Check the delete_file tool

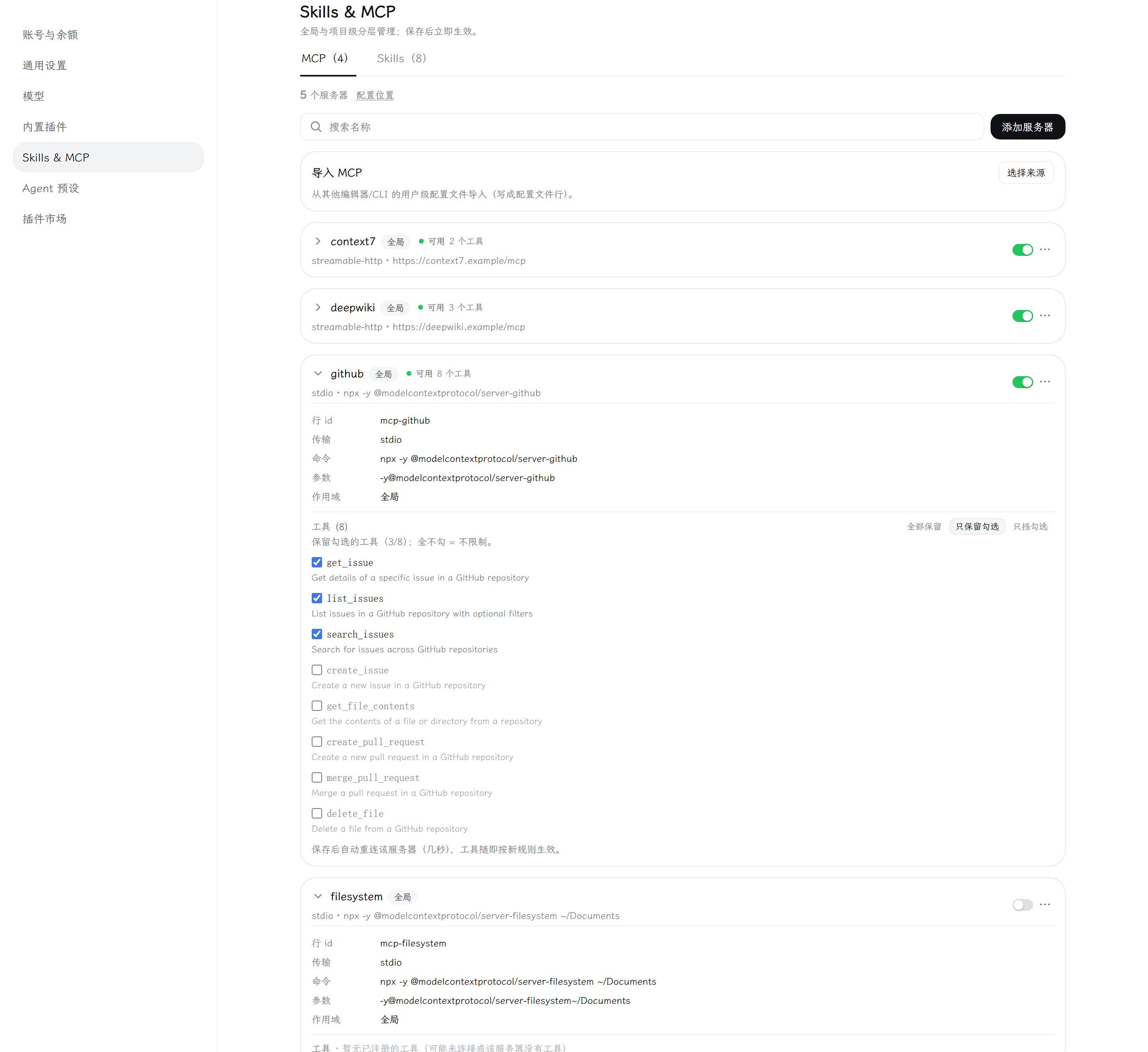tap(316, 813)
